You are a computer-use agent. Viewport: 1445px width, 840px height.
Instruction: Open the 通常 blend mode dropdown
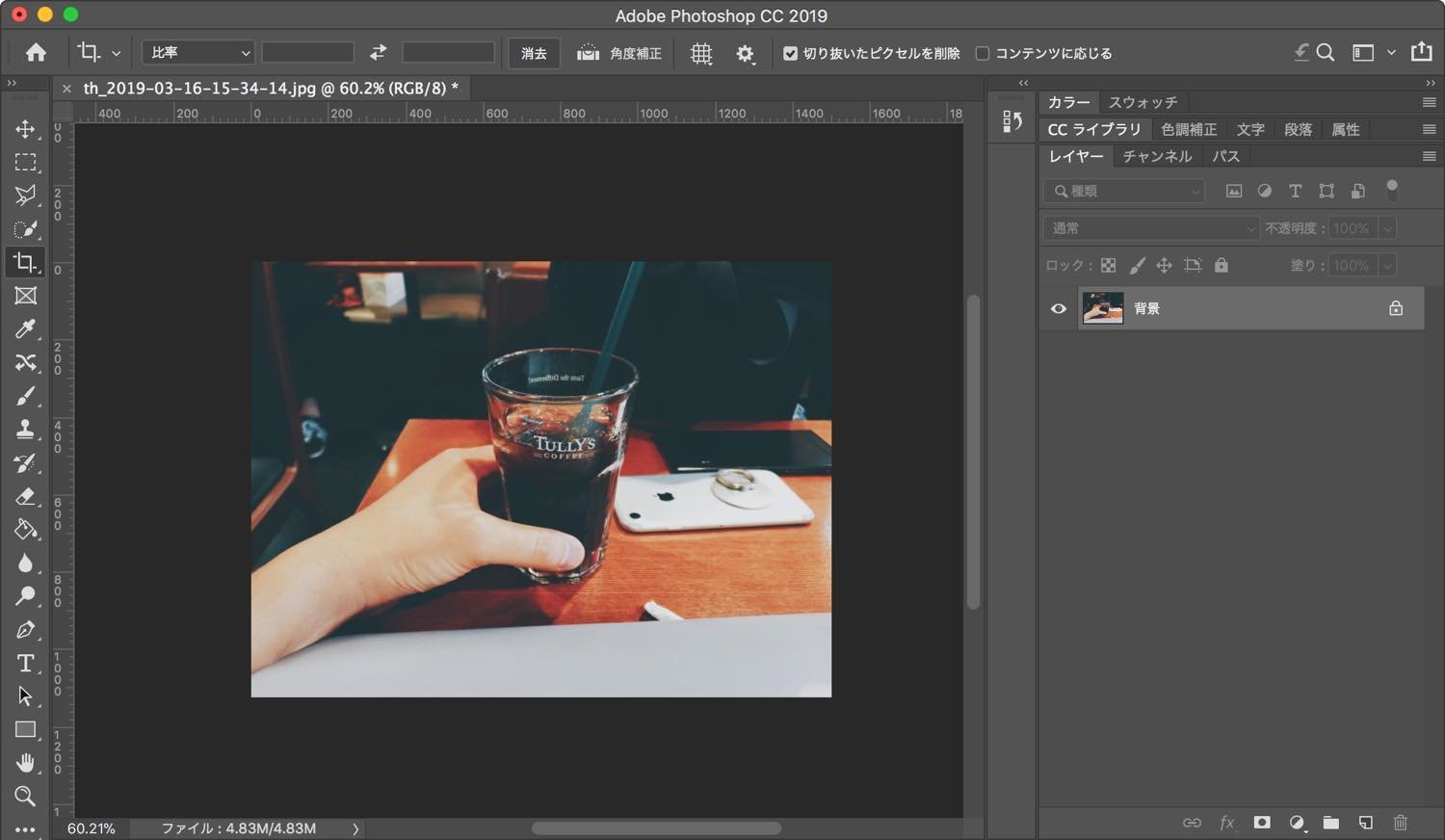coord(1151,228)
